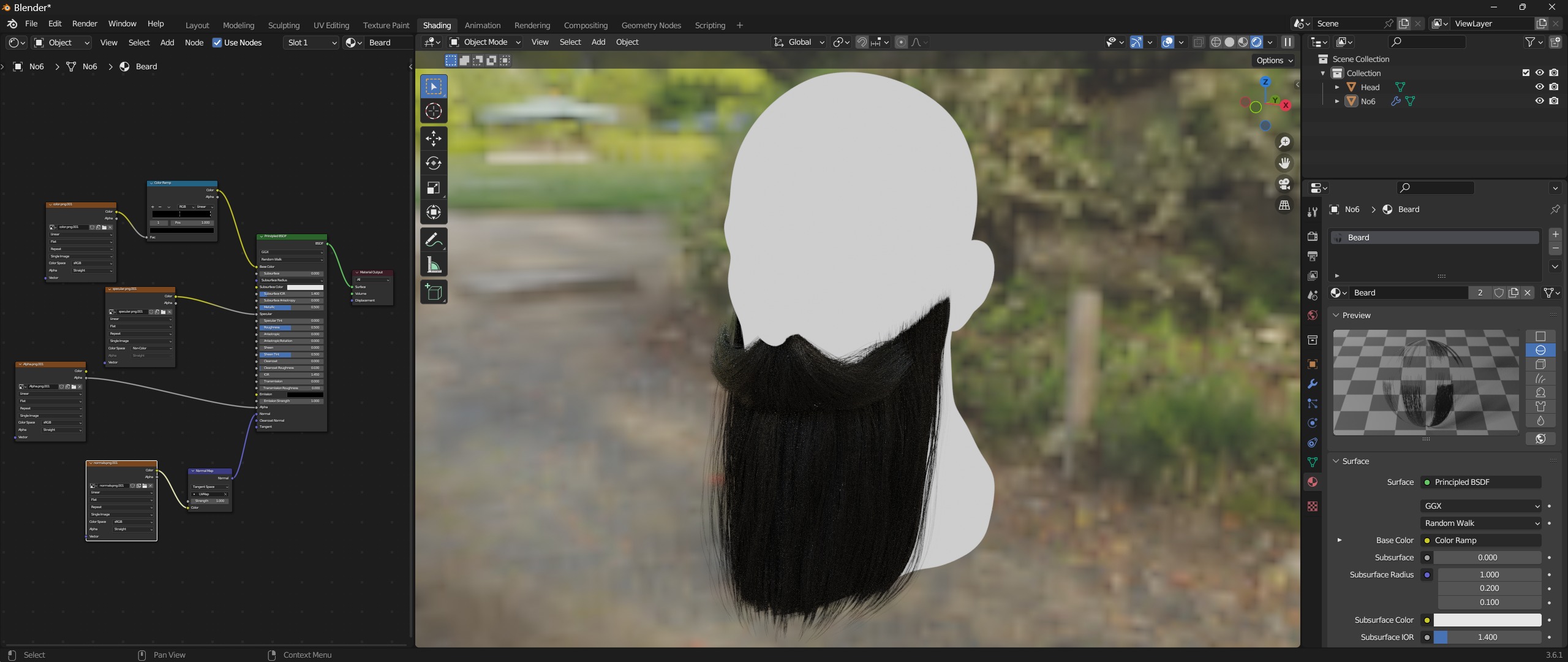Open the World properties tab
Viewport: 1568px width, 662px height.
pos(1313,315)
